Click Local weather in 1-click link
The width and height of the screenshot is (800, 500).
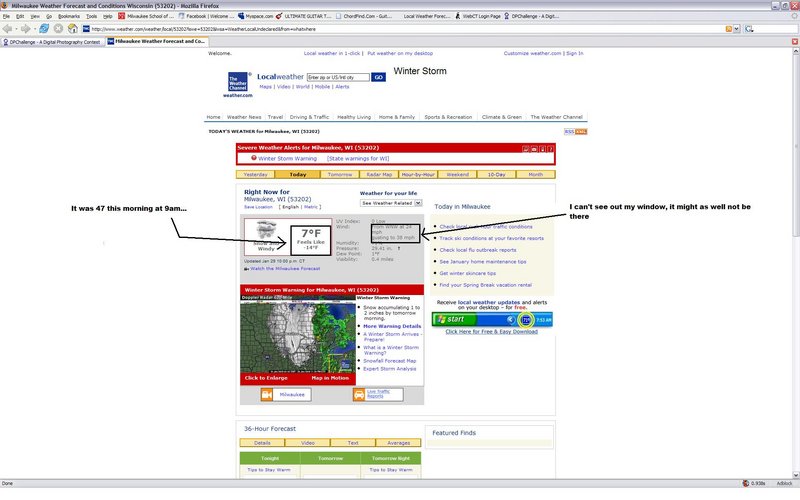[332, 53]
